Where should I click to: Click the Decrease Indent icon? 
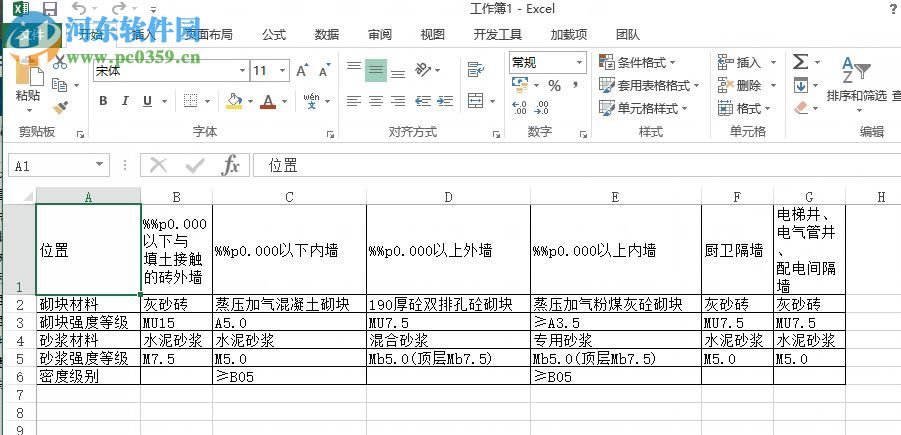click(x=423, y=101)
